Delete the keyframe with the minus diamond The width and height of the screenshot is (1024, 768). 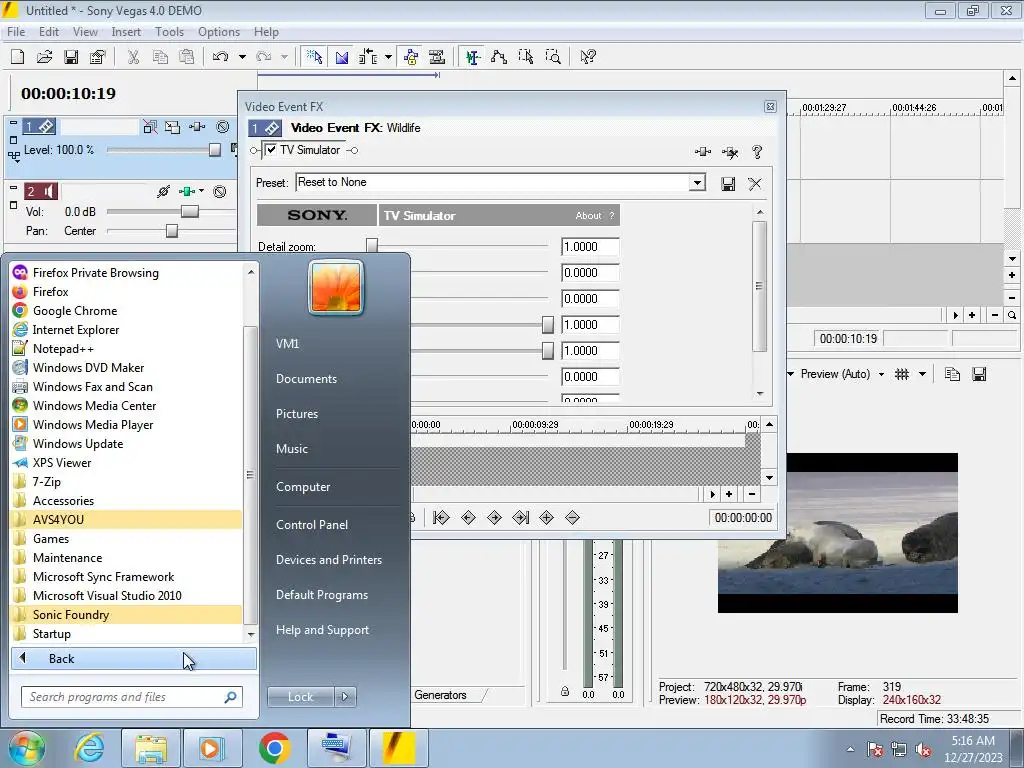coord(573,518)
